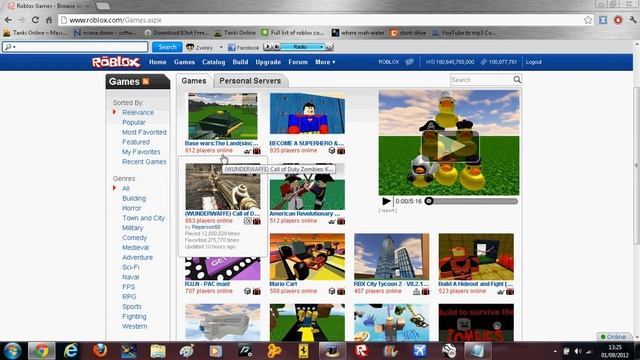Open Catalog in the Roblox navbar

pos(213,62)
